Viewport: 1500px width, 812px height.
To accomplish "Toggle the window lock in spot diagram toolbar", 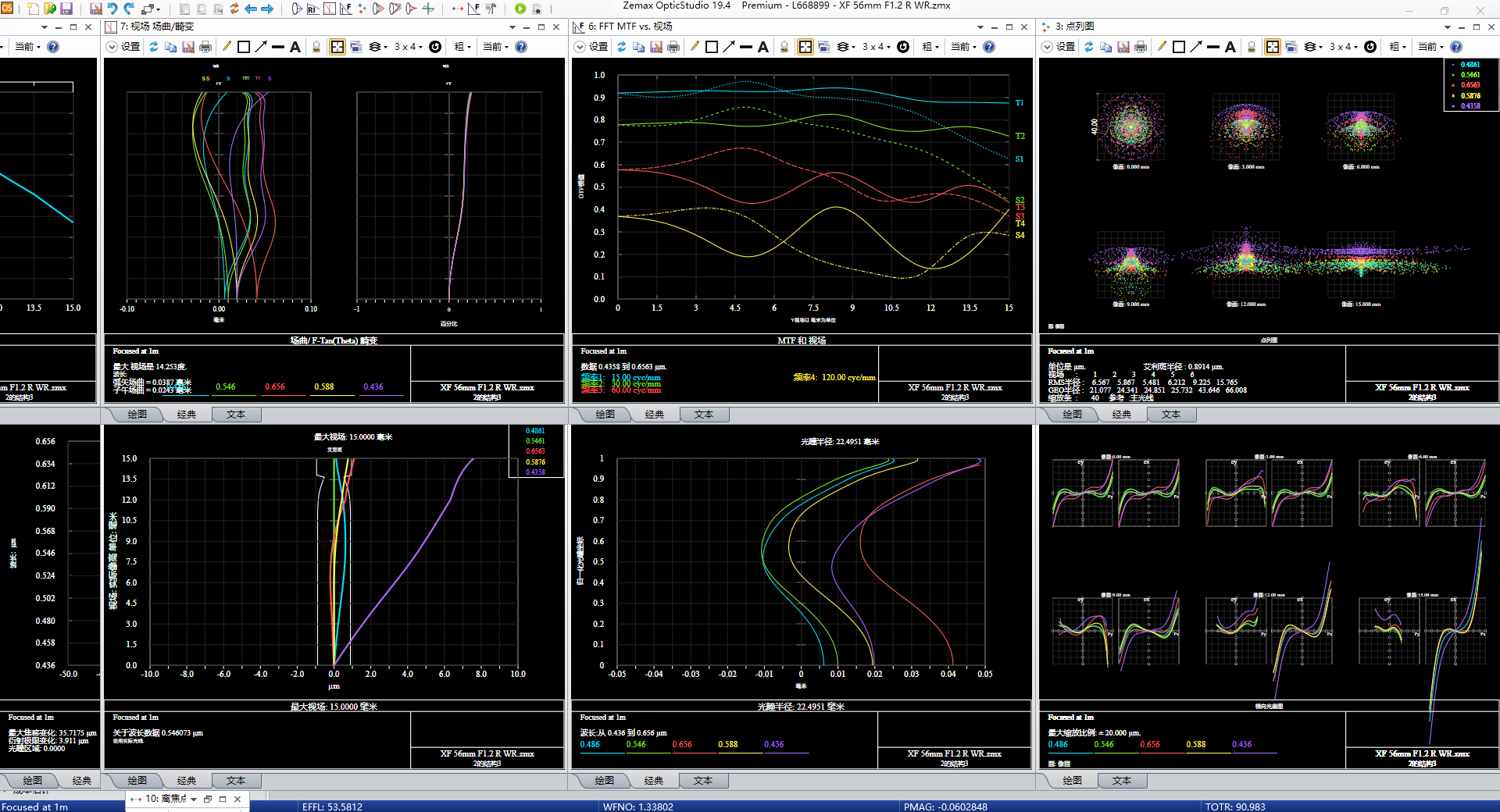I will click(x=1252, y=47).
